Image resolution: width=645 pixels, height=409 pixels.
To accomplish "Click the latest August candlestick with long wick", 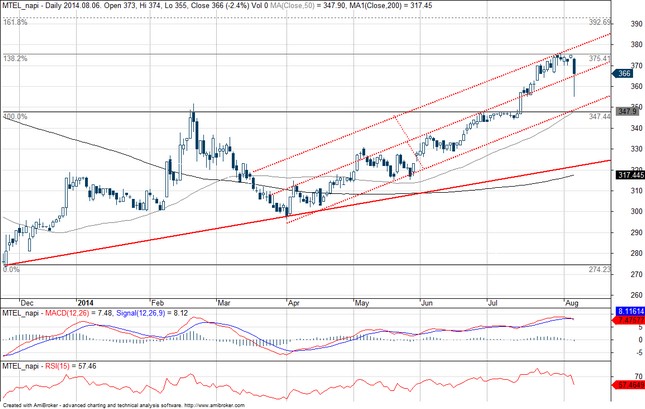I will click(574, 77).
